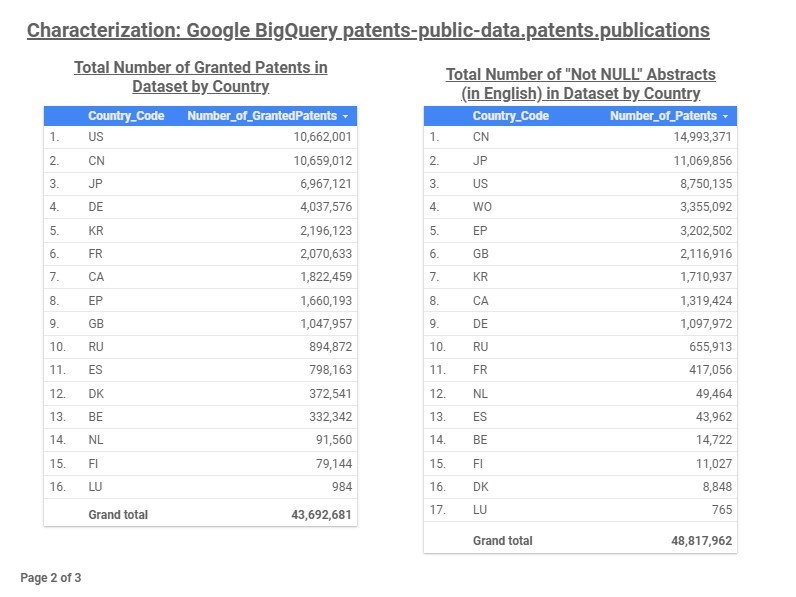The image size is (796, 597).
Task: Select value 984 for LU
Action: [342, 487]
